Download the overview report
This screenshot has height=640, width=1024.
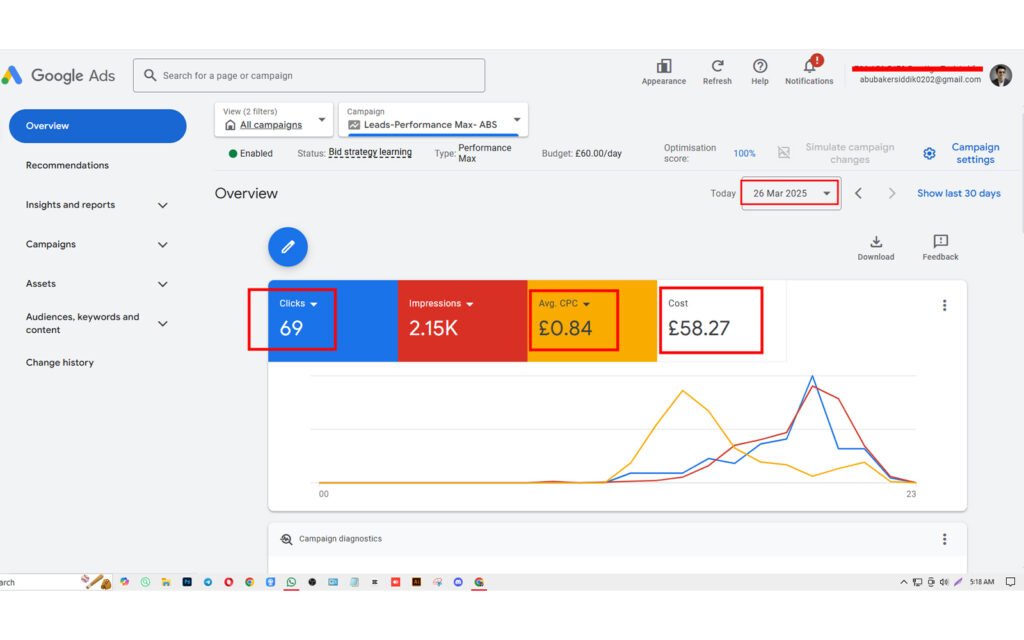876,248
